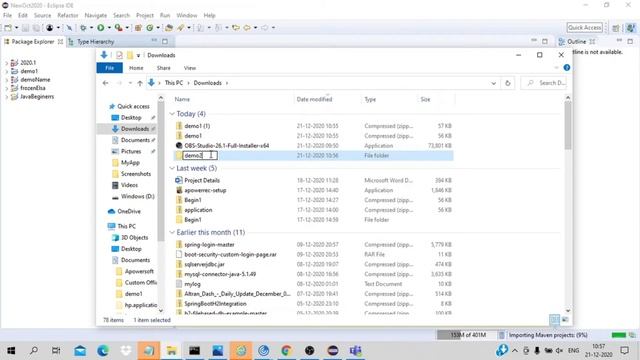Open the Explorer Home ribbon tab
Screen dimensions: 640x360
(136, 68)
